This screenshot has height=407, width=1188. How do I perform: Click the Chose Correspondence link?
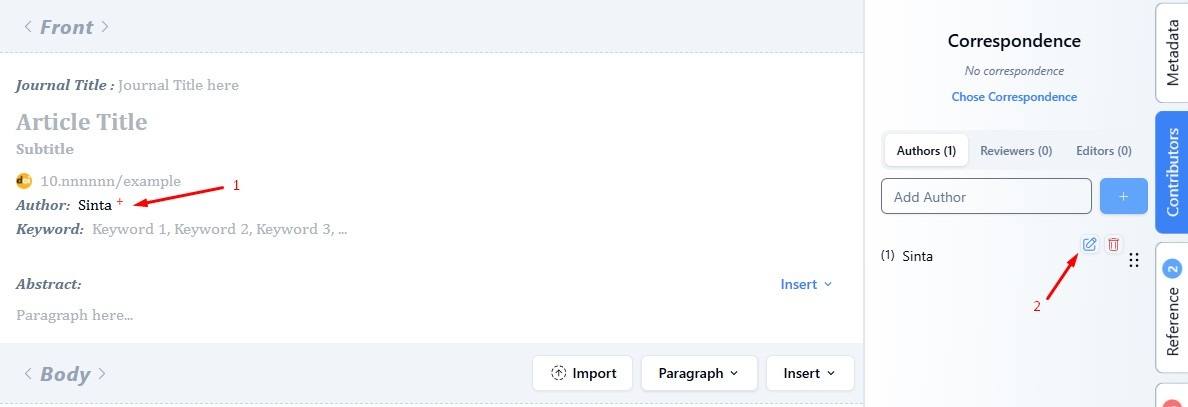pyautogui.click(x=1014, y=97)
